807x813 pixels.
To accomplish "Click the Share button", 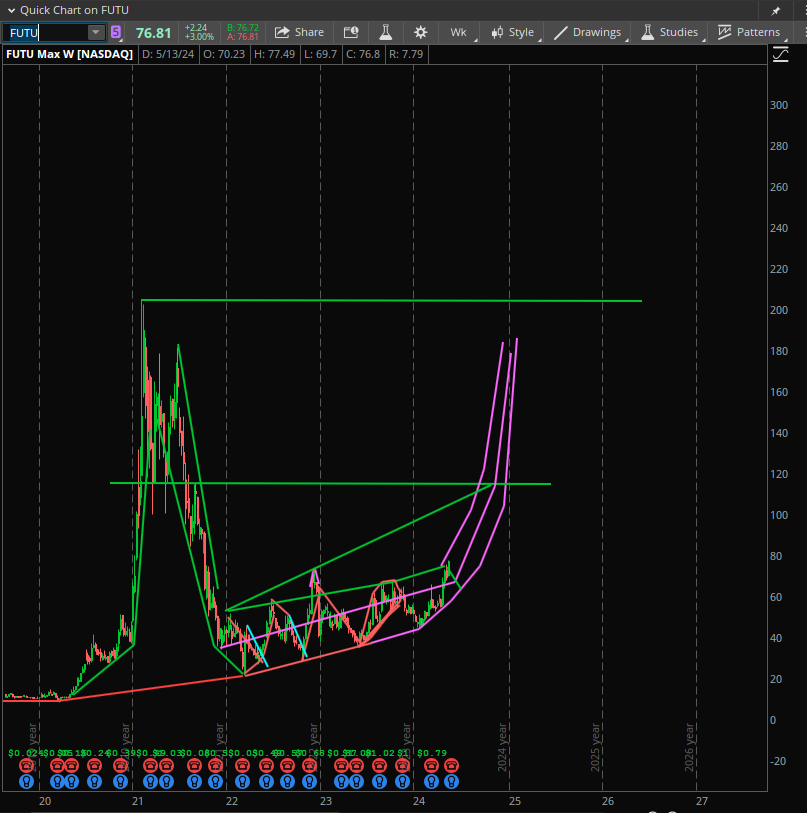I will [x=299, y=32].
